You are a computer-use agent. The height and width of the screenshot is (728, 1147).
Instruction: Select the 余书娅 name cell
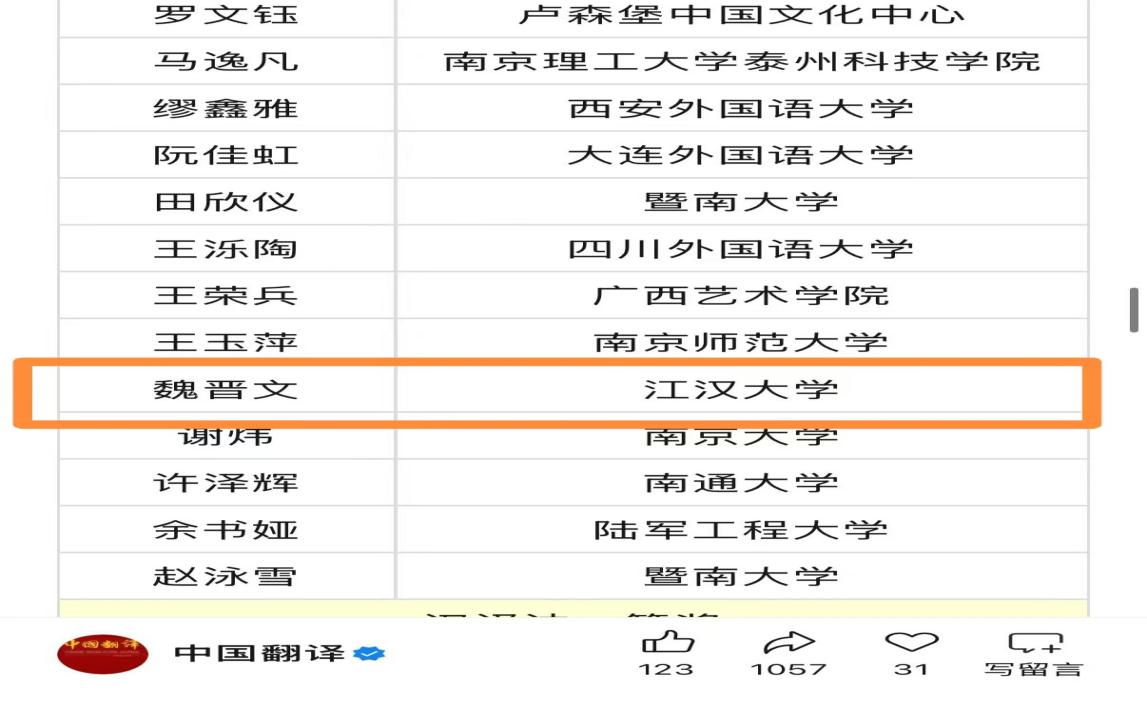pos(226,530)
